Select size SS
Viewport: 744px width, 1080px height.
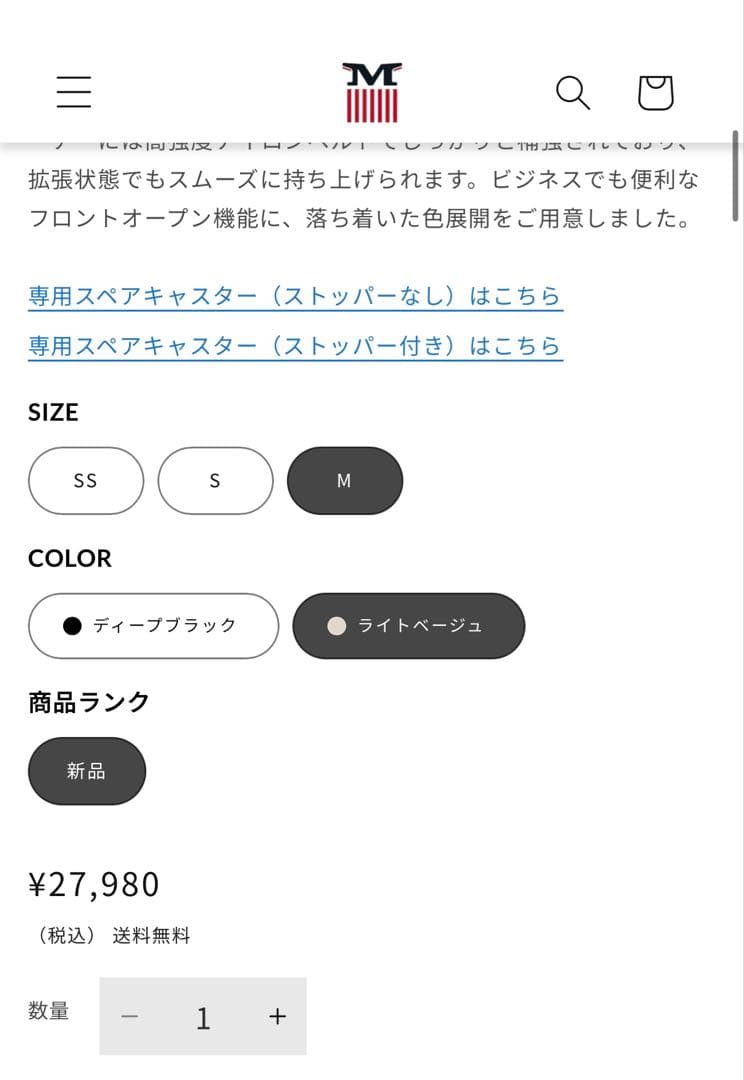86,480
